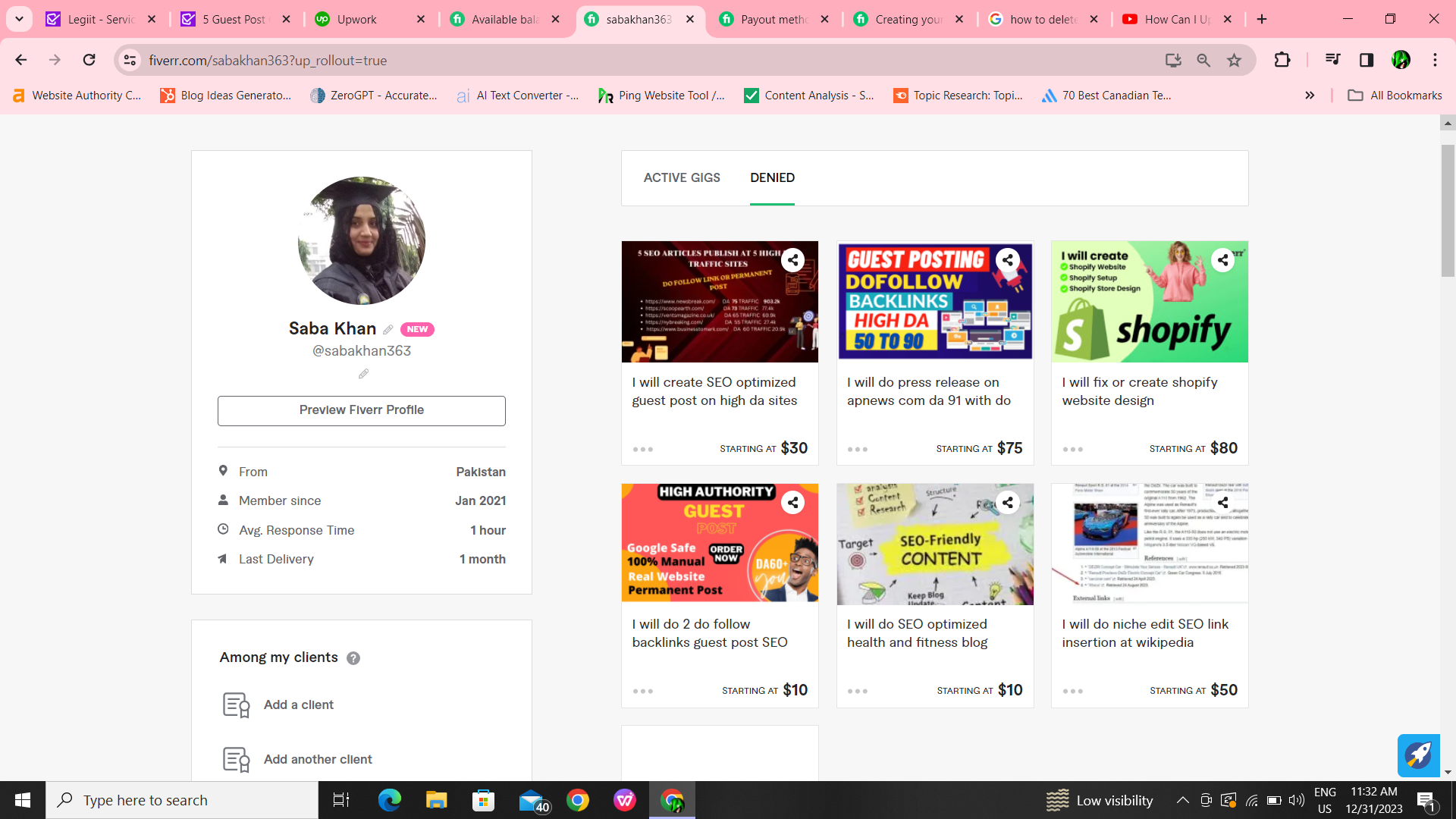Click the rocket icon floating button
This screenshot has width=1456, height=819.
(1418, 755)
